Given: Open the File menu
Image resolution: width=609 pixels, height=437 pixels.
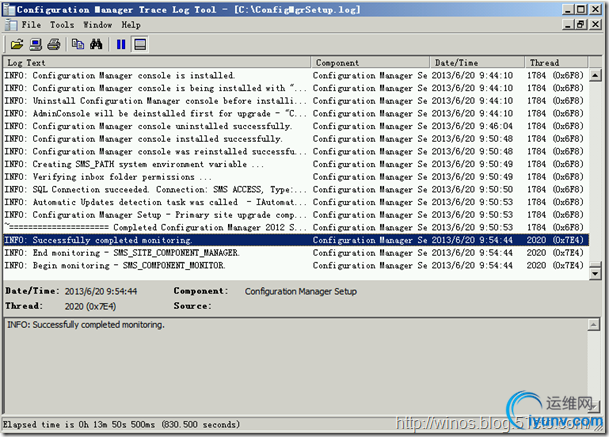Looking at the screenshot, I should (31, 25).
